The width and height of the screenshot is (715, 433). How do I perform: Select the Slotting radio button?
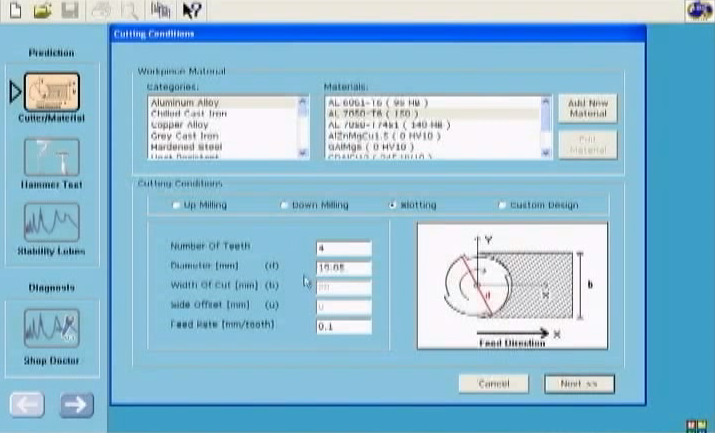point(392,205)
